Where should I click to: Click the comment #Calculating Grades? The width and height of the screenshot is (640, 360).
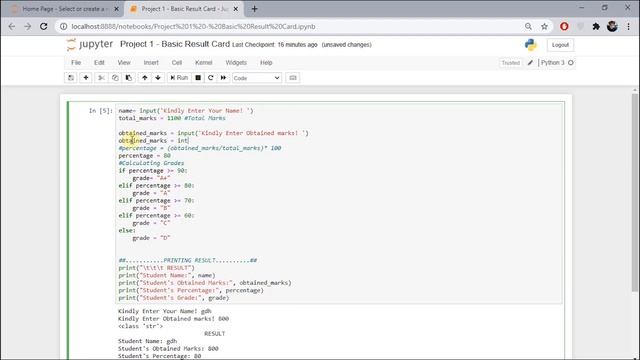point(151,163)
